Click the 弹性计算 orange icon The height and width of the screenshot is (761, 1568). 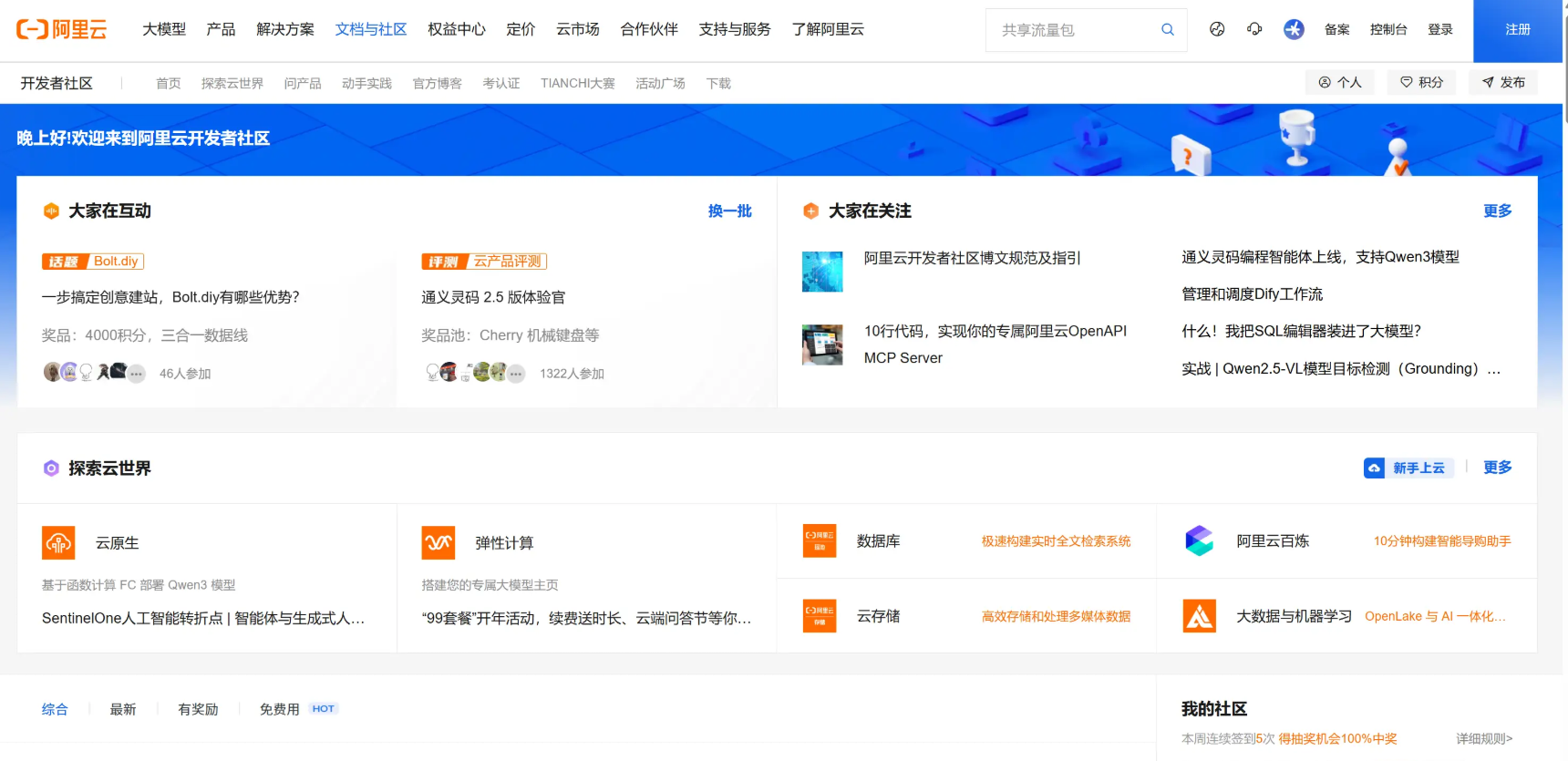(x=438, y=543)
